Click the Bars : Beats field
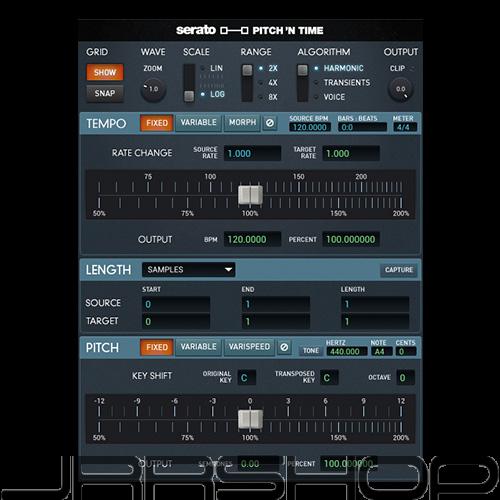The height and width of the screenshot is (500, 500). 362,127
